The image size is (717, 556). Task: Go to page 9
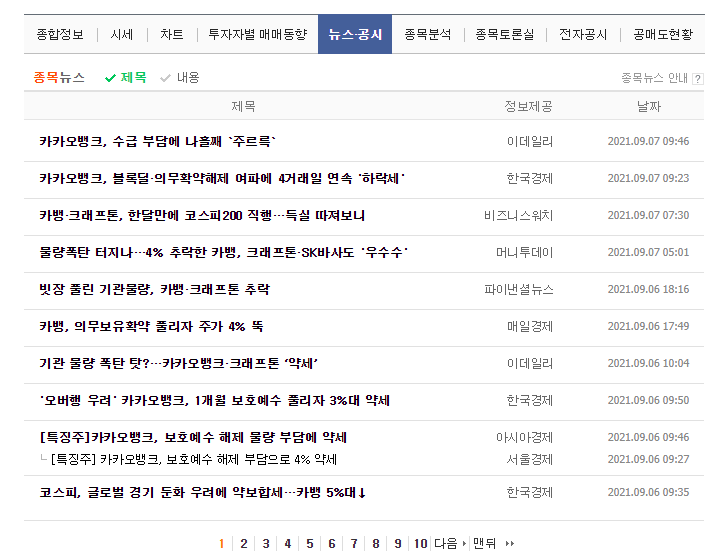[397, 544]
